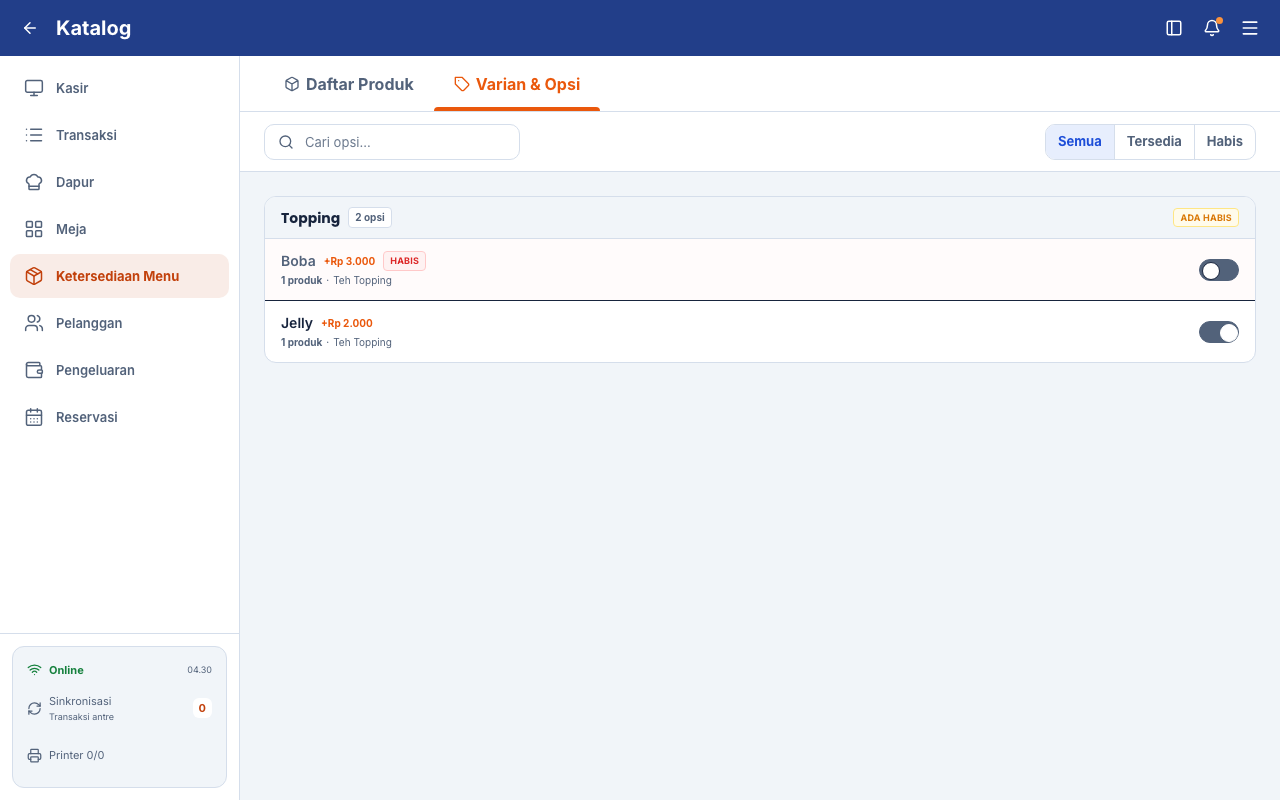This screenshot has width=1280, height=800.
Task: Click the Boba HABIS badge
Action: click(x=404, y=261)
